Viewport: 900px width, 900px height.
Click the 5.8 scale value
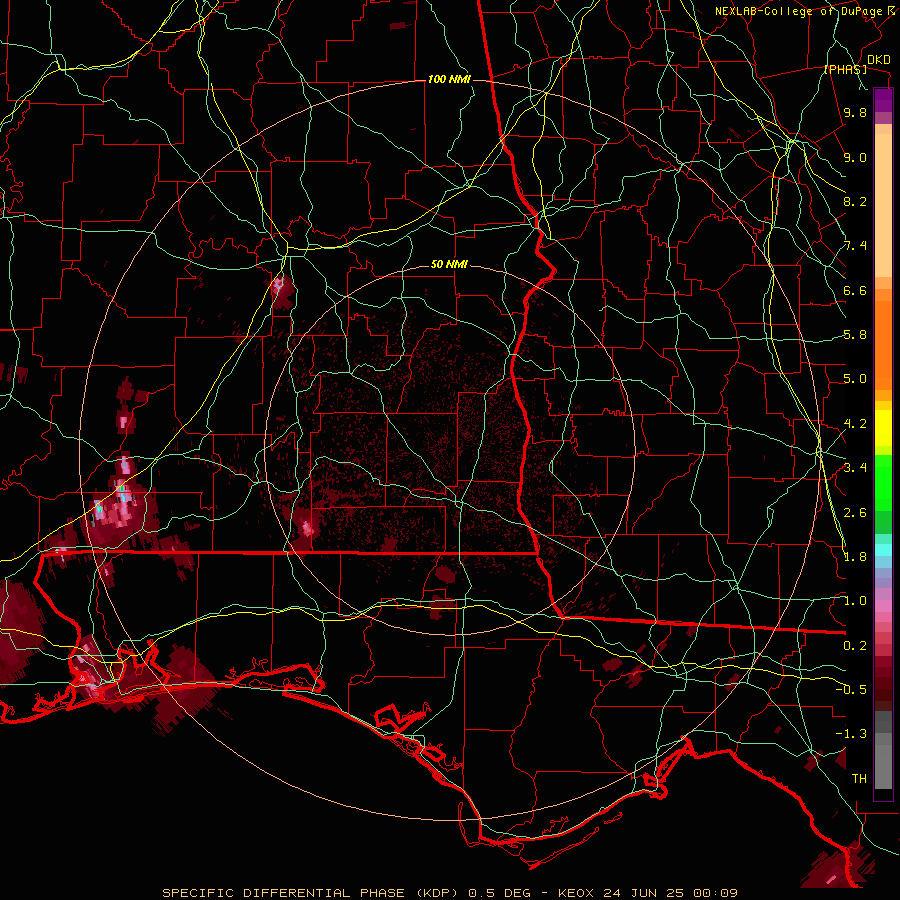coord(855,335)
